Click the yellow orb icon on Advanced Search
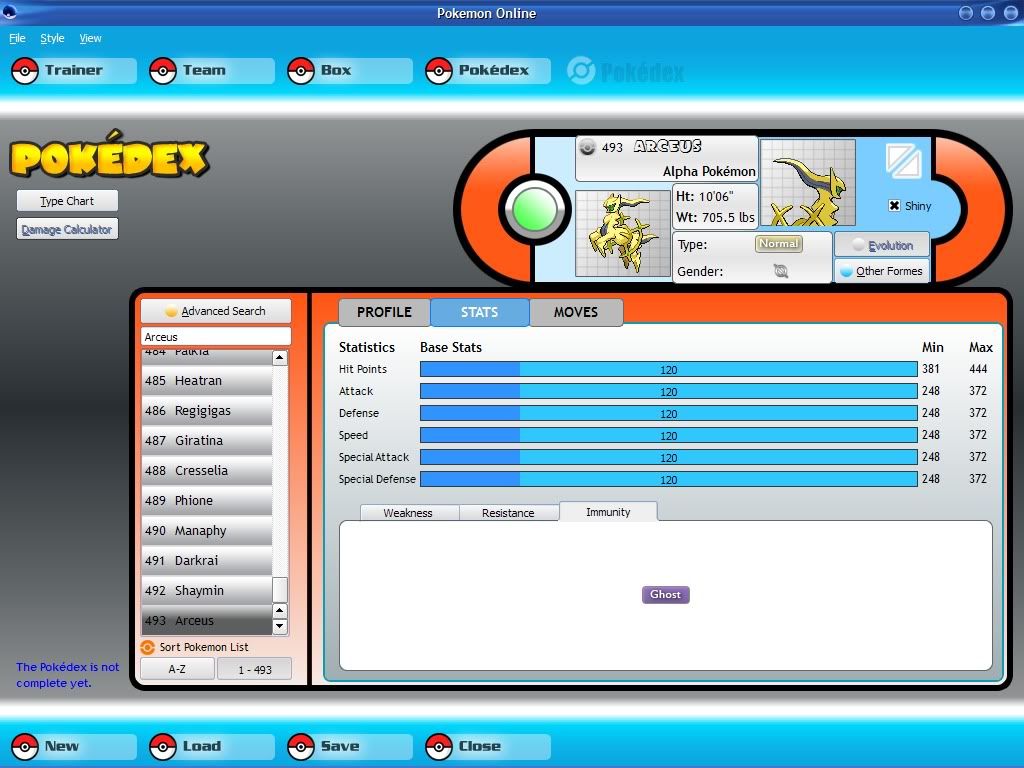The width and height of the screenshot is (1024, 768). [x=171, y=312]
